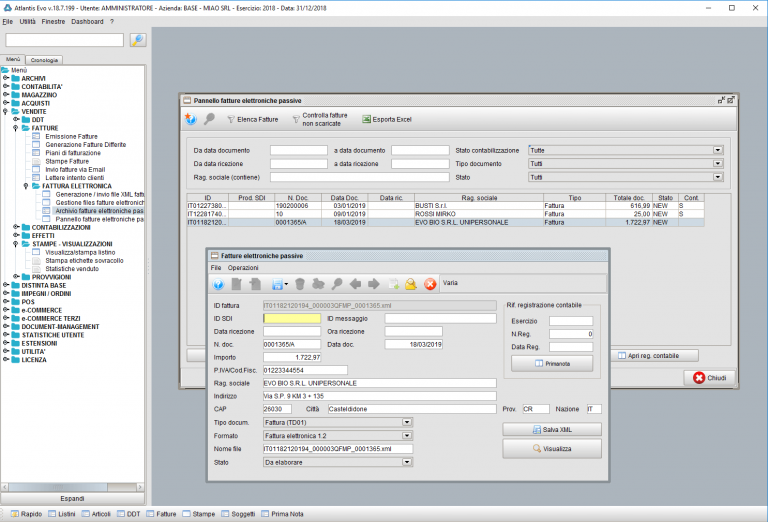The height and width of the screenshot is (522, 768).
Task: Select Gestione files fatture elettroniche tree item
Action: tap(100, 202)
